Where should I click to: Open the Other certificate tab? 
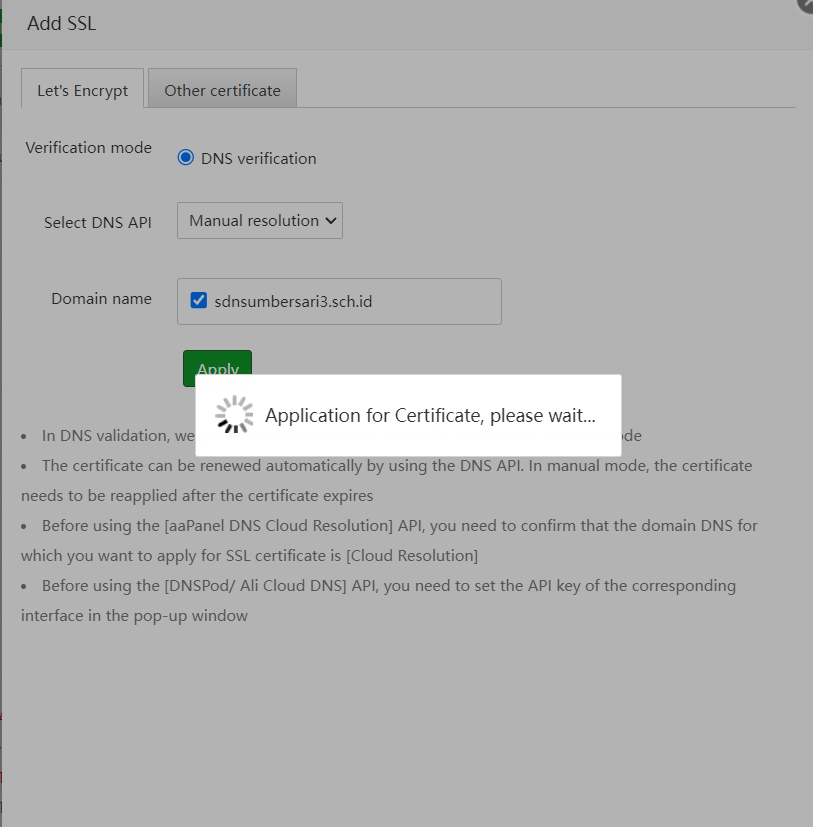(222, 90)
